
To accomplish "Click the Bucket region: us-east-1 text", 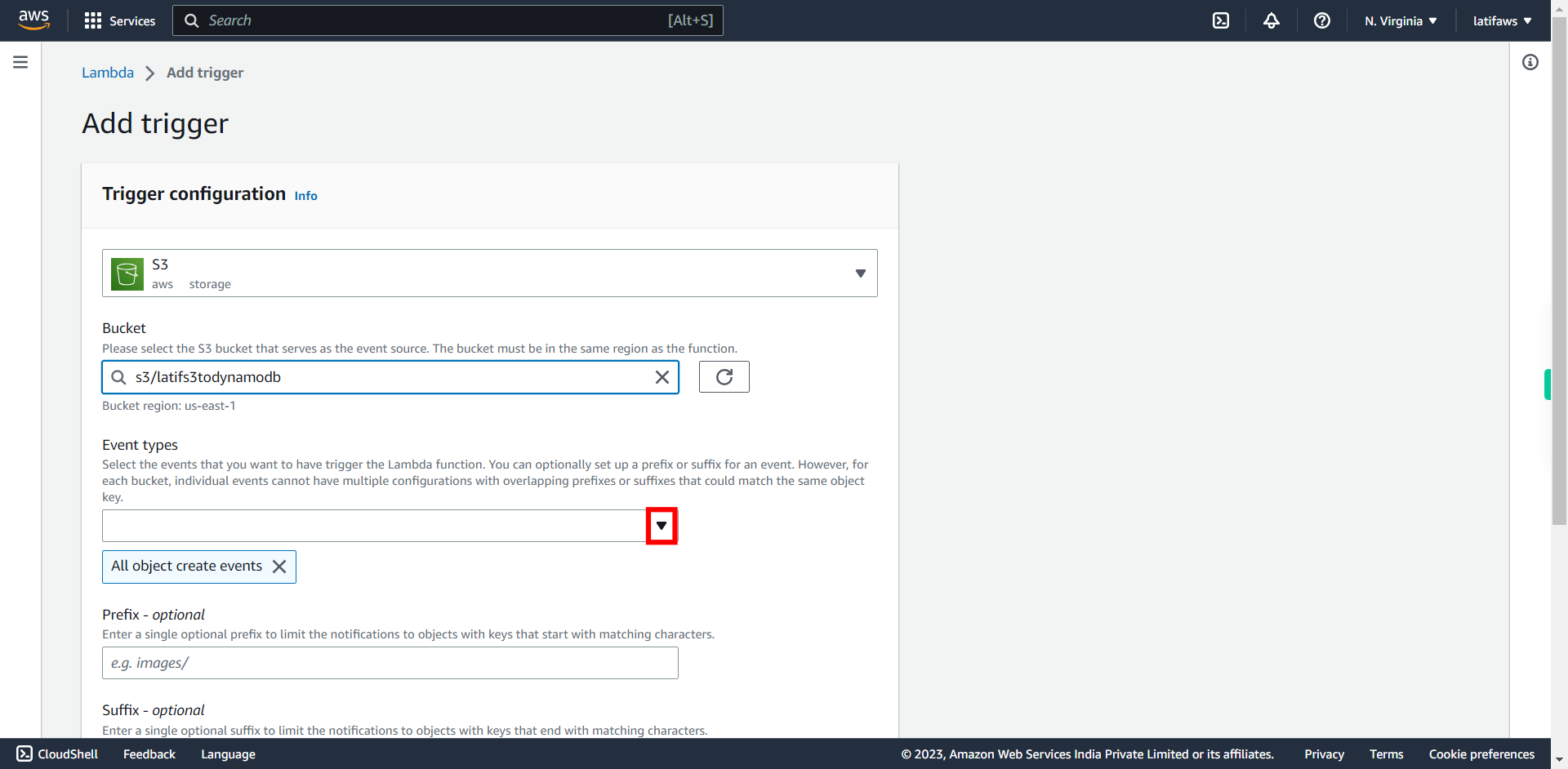I will click(x=169, y=406).
